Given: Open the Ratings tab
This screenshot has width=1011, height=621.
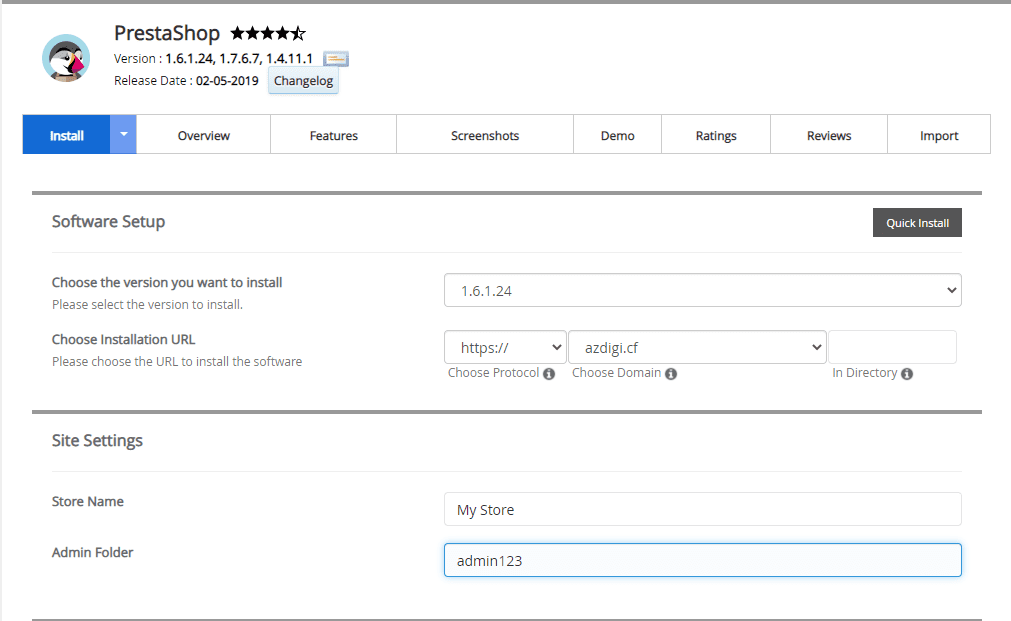Looking at the screenshot, I should click(x=716, y=135).
